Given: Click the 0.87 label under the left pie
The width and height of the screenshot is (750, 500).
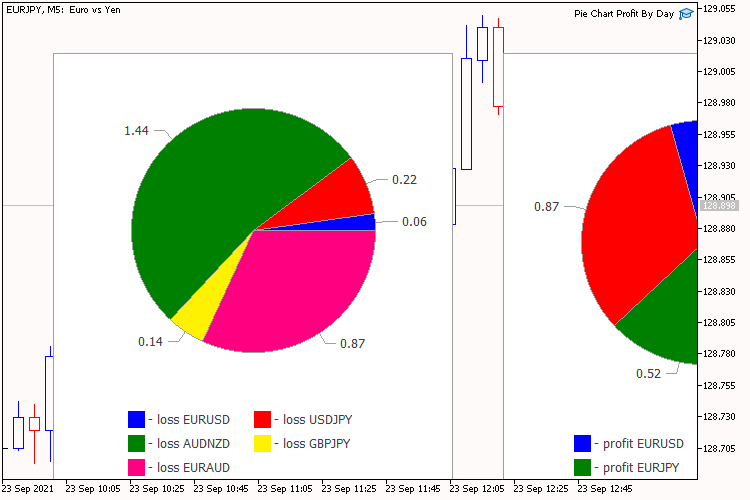Looking at the screenshot, I should tap(353, 344).
